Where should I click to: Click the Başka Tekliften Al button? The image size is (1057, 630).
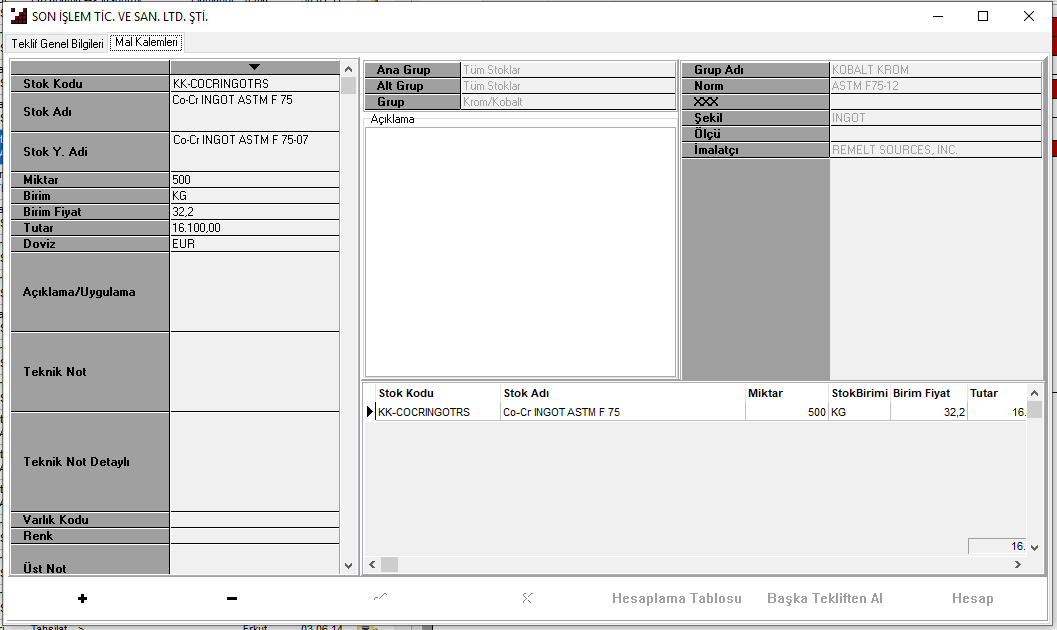point(824,598)
